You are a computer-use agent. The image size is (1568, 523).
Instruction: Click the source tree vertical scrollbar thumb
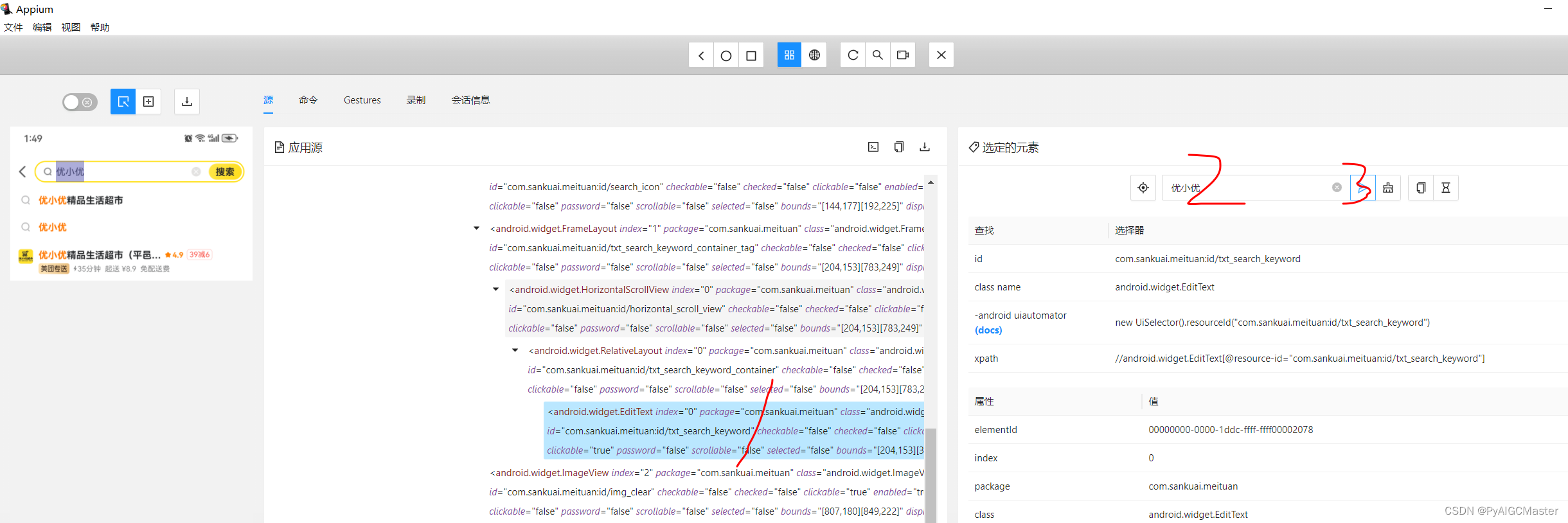click(931, 475)
